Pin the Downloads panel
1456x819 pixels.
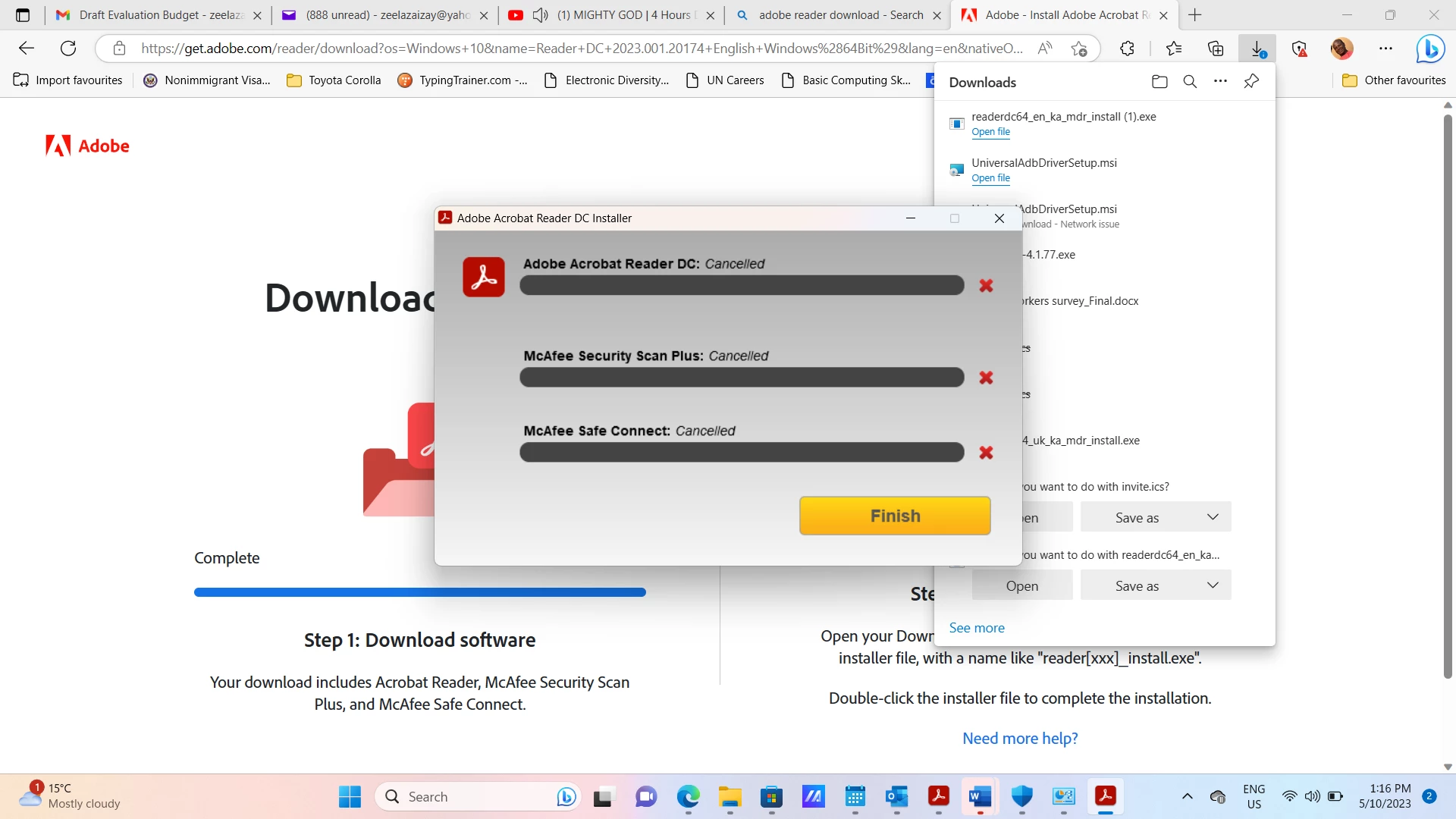click(x=1251, y=82)
